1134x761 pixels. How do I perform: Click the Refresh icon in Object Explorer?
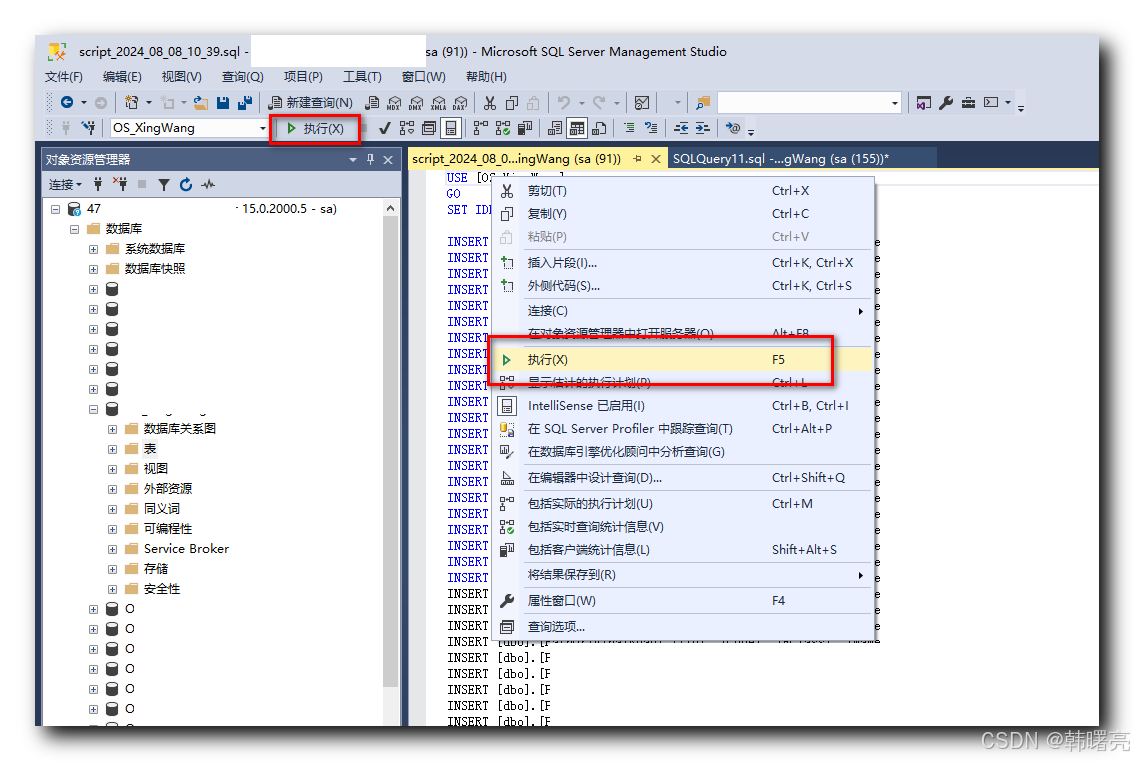[186, 184]
